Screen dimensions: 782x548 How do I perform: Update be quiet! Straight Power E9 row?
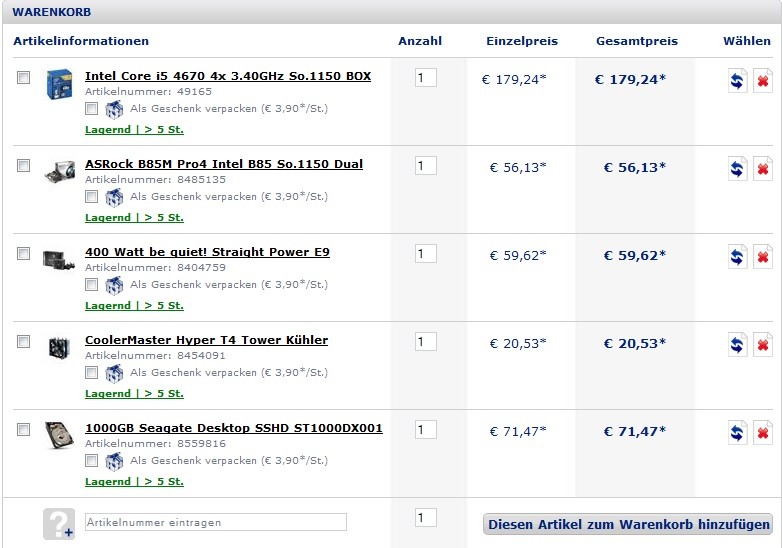[737, 256]
